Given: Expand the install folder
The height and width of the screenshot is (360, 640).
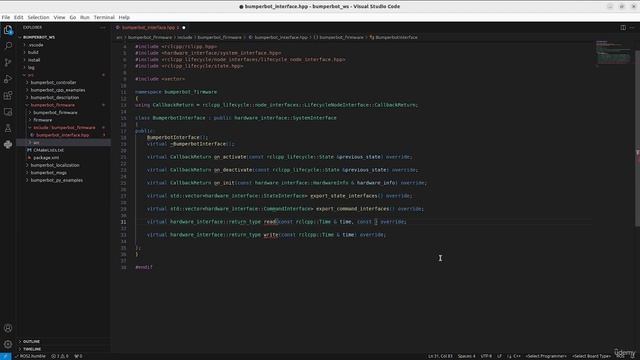Looking at the screenshot, I should pyautogui.click(x=34, y=60).
